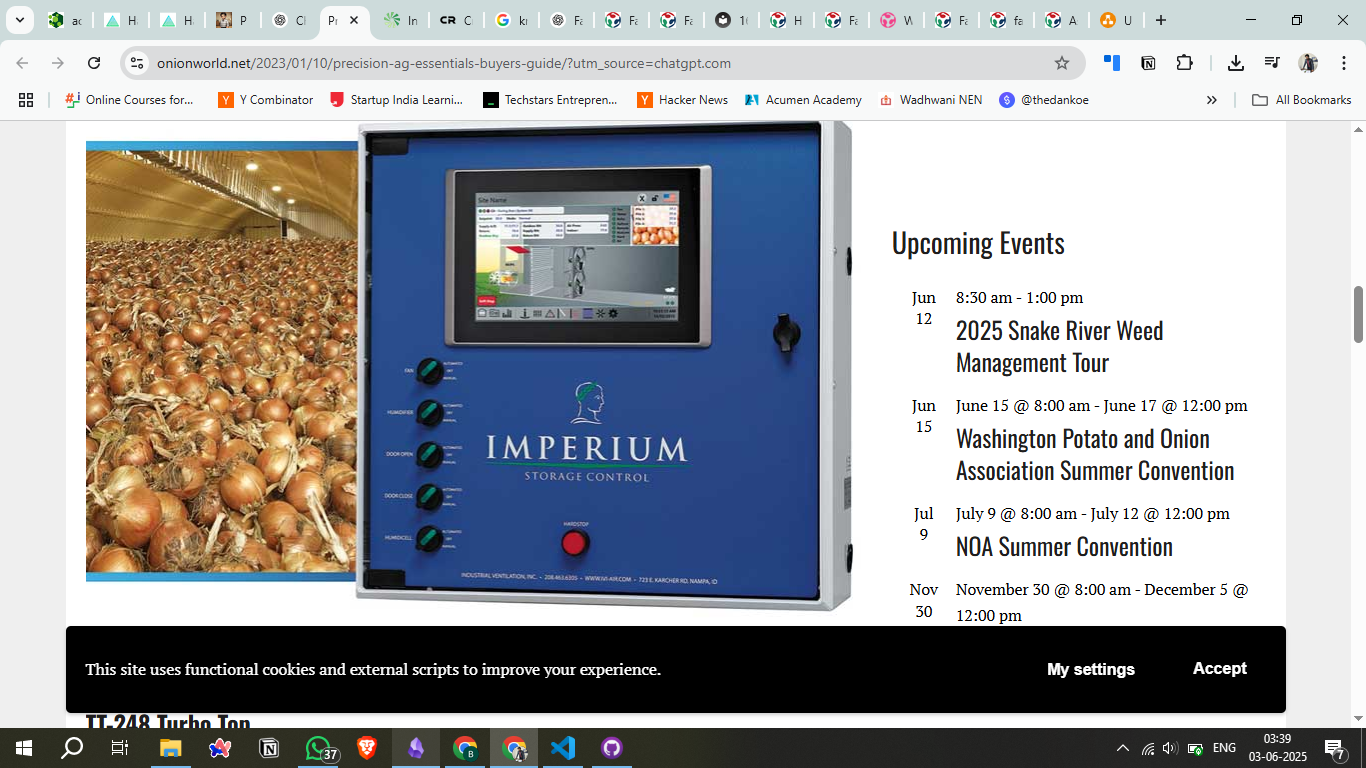Open the Downloads tray icon

(1236, 63)
